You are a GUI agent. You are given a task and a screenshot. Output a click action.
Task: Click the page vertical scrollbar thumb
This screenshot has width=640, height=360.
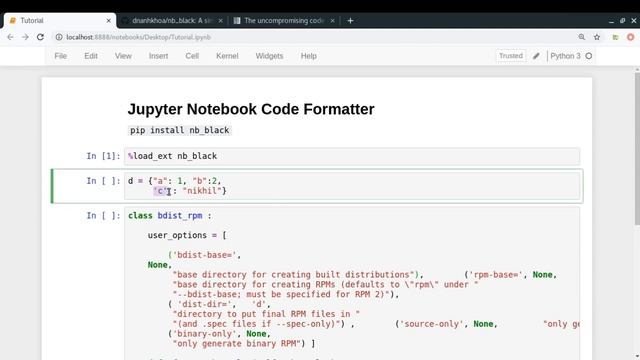point(637,148)
